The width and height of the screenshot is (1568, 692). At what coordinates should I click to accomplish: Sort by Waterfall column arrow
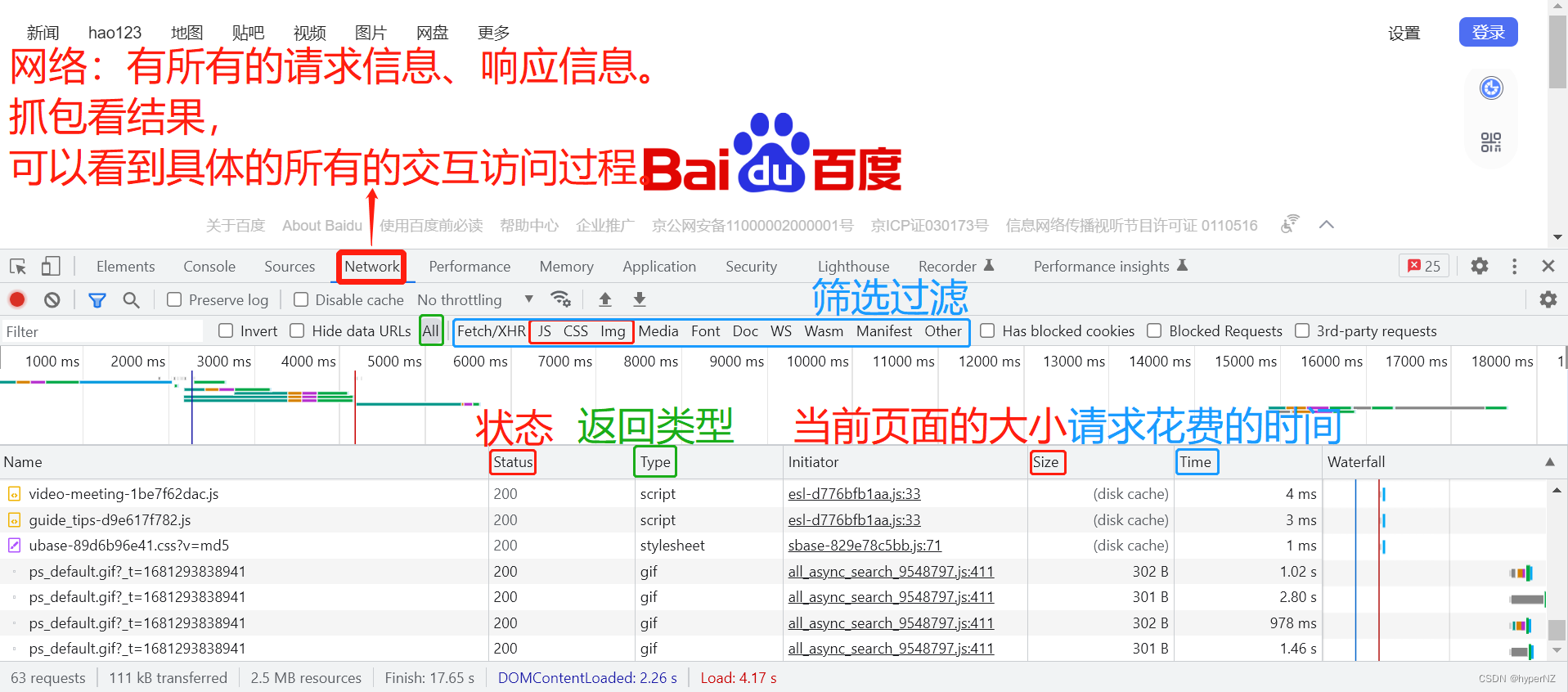(x=1550, y=462)
